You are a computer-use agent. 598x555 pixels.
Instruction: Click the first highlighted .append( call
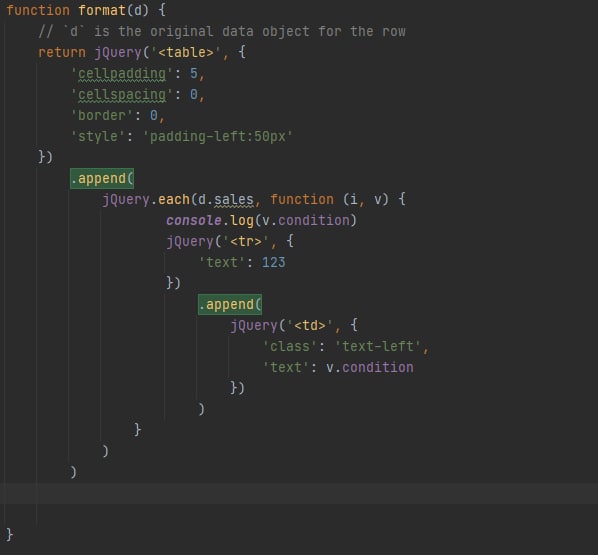click(x=102, y=178)
